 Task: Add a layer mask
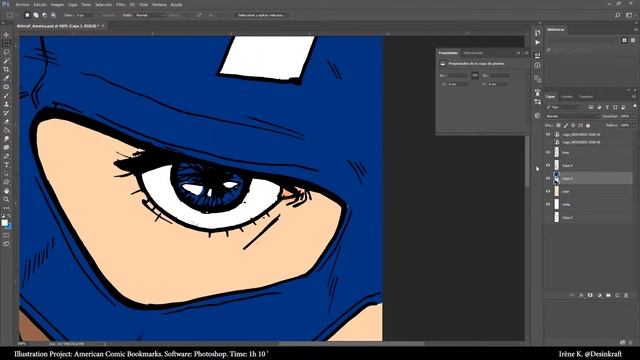[x=590, y=295]
